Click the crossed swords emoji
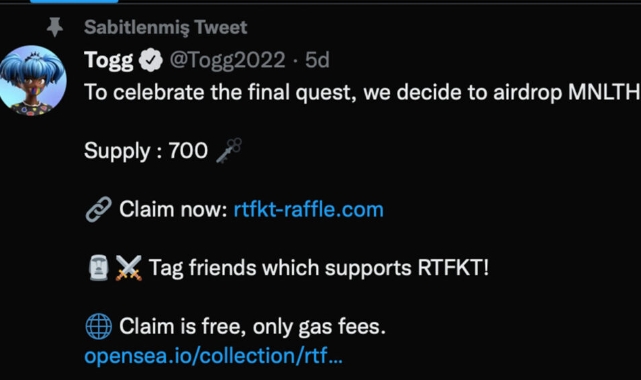The image size is (641, 380). [x=128, y=268]
